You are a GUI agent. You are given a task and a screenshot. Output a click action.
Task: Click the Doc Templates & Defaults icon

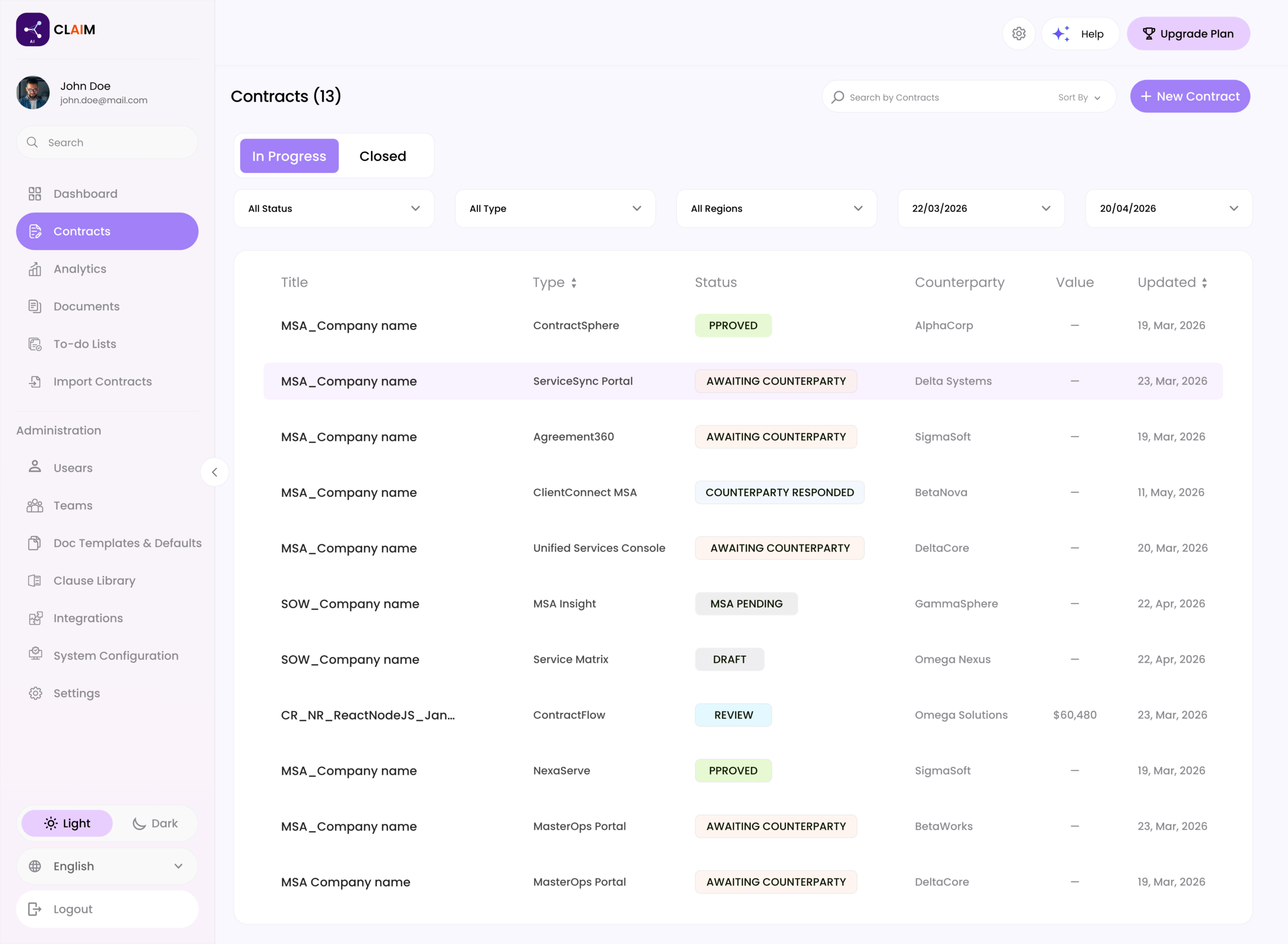(x=35, y=543)
